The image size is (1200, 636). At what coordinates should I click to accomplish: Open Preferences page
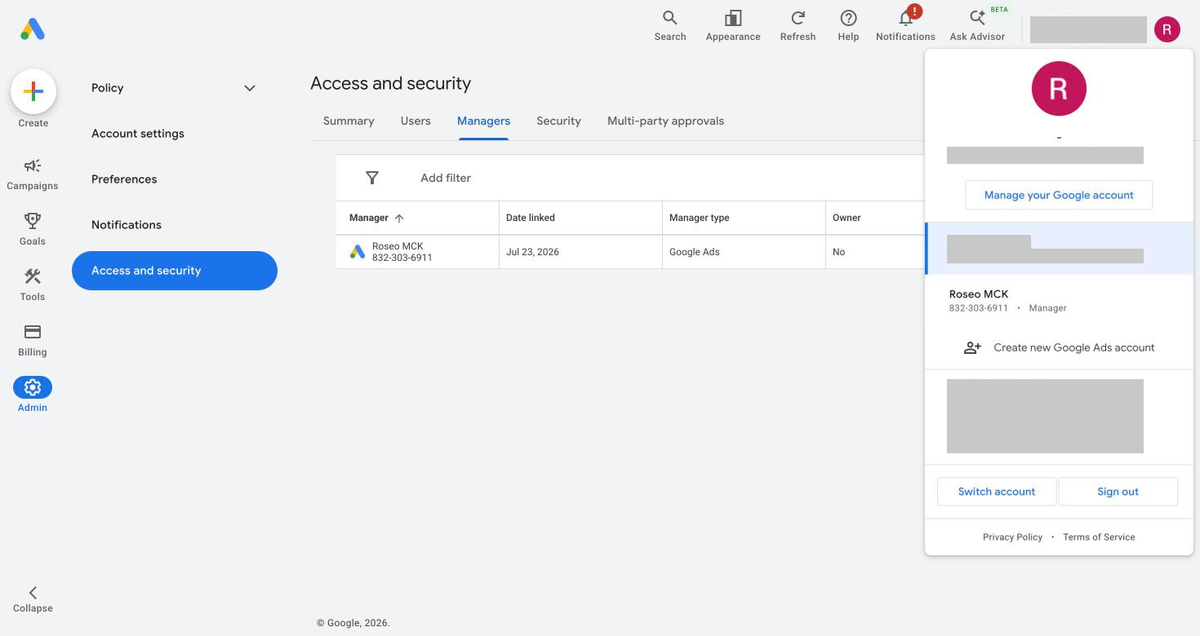[124, 179]
